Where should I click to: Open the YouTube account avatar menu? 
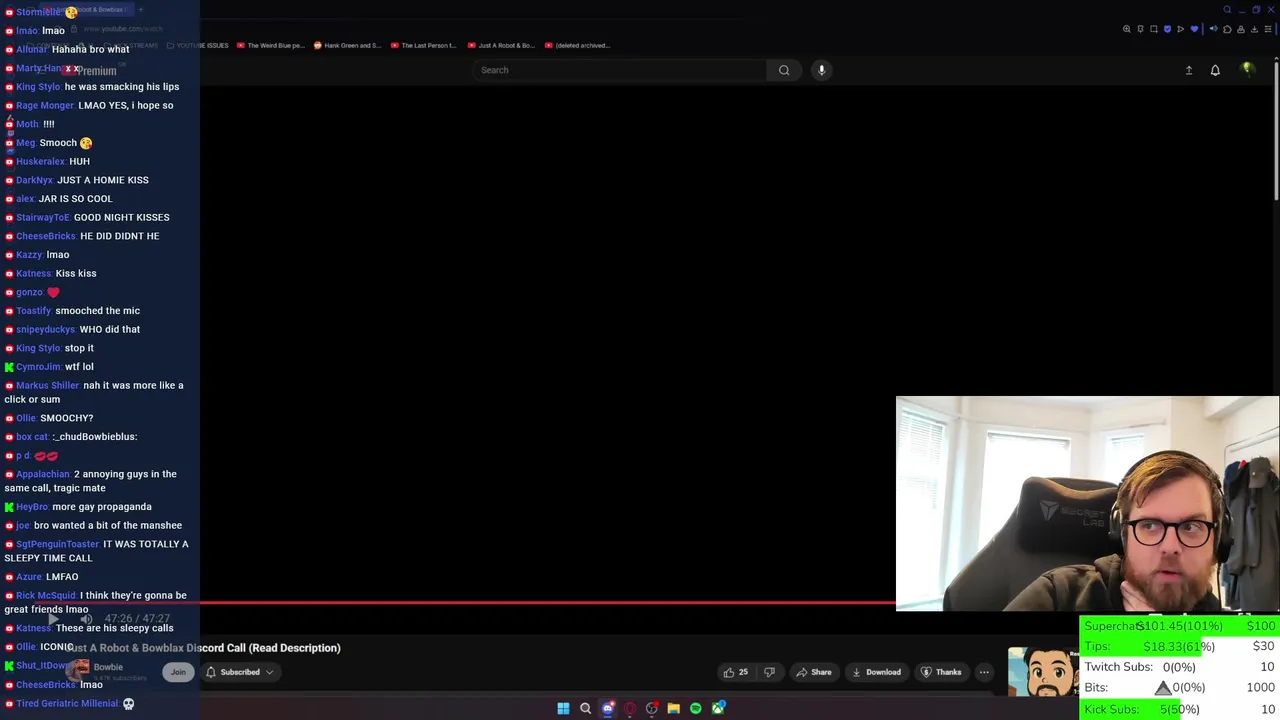[x=1247, y=69]
